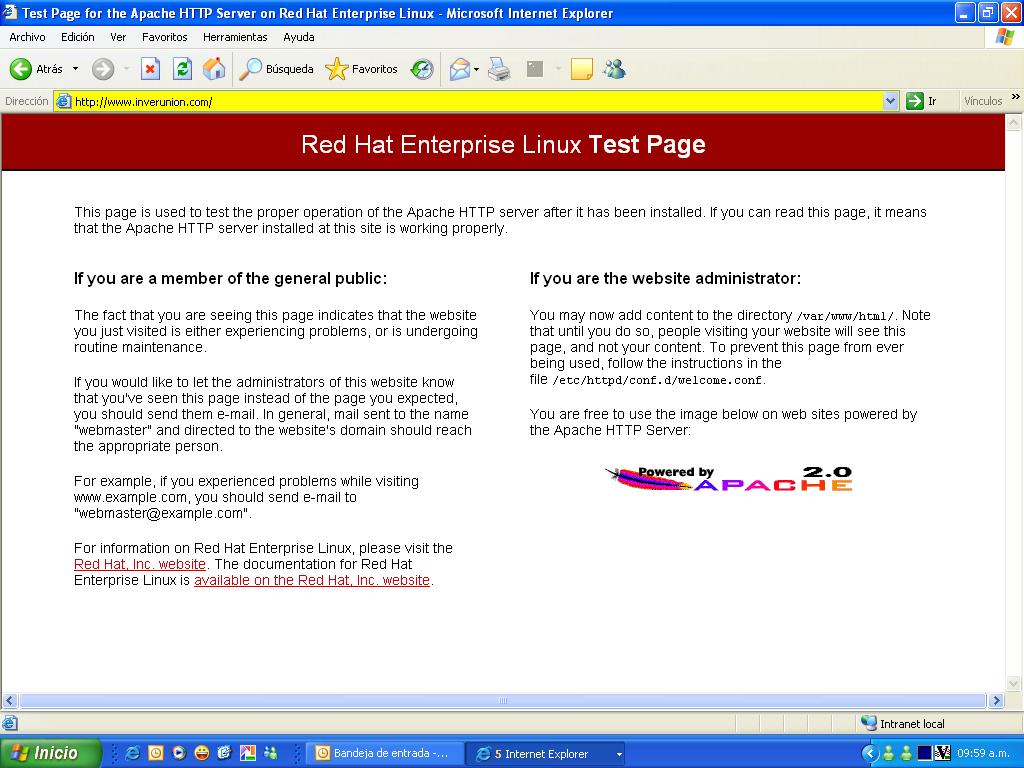Follow the Red Hat, Inc. website link
This screenshot has width=1024, height=768.
click(x=140, y=564)
